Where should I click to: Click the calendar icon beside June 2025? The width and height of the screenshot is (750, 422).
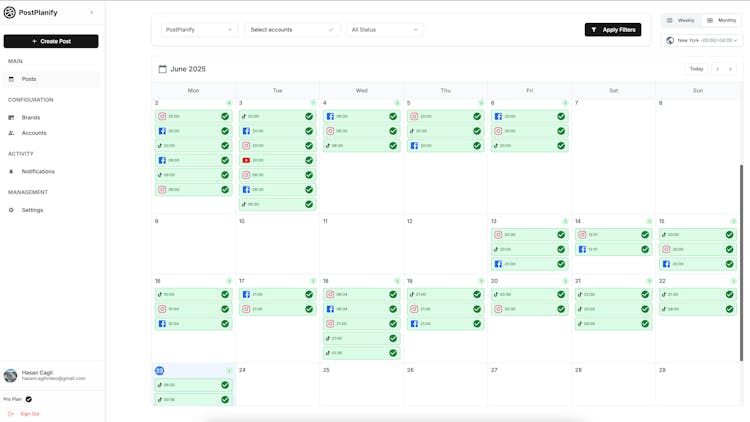(x=163, y=69)
